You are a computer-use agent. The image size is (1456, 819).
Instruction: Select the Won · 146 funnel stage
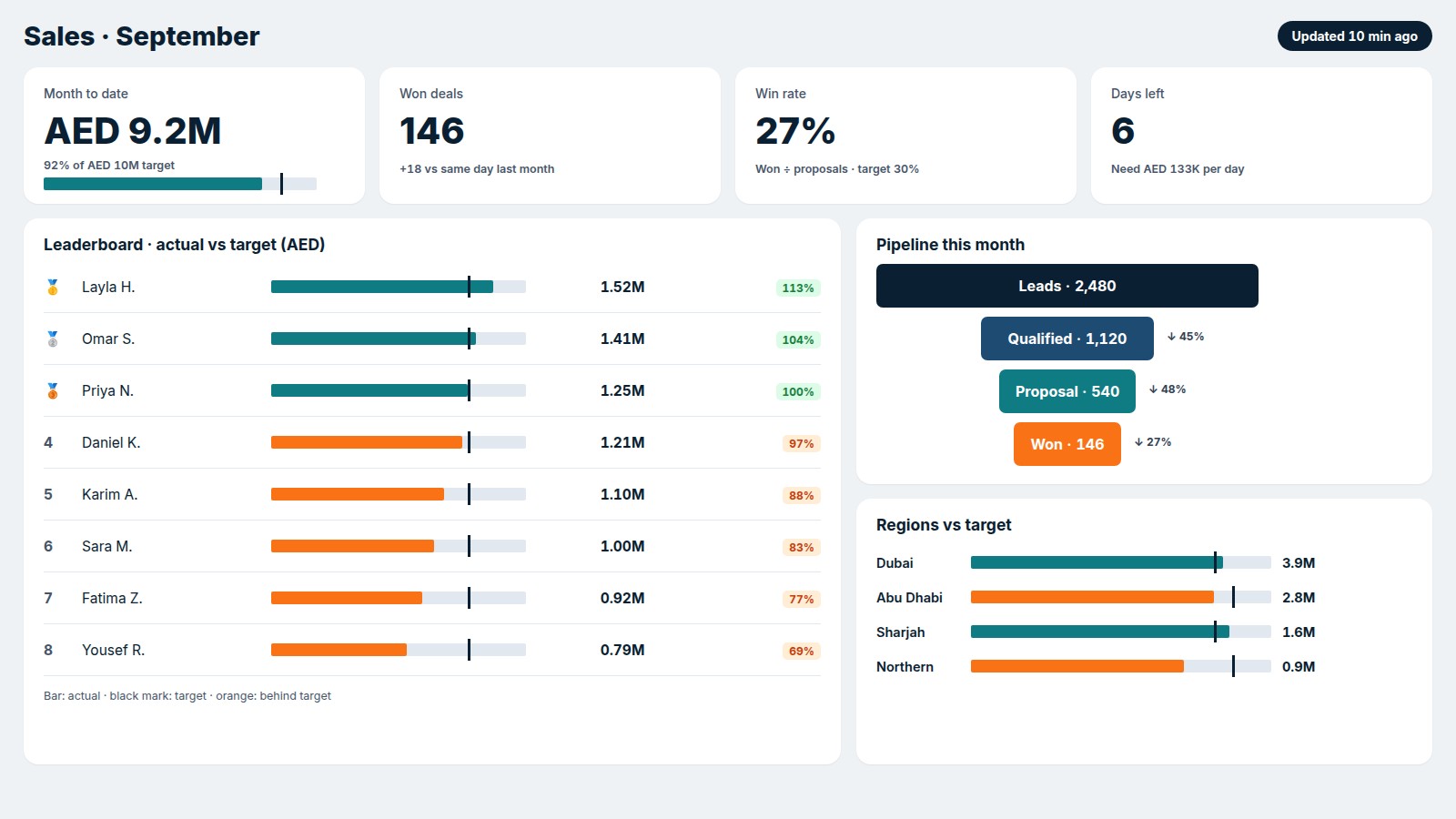[1067, 444]
